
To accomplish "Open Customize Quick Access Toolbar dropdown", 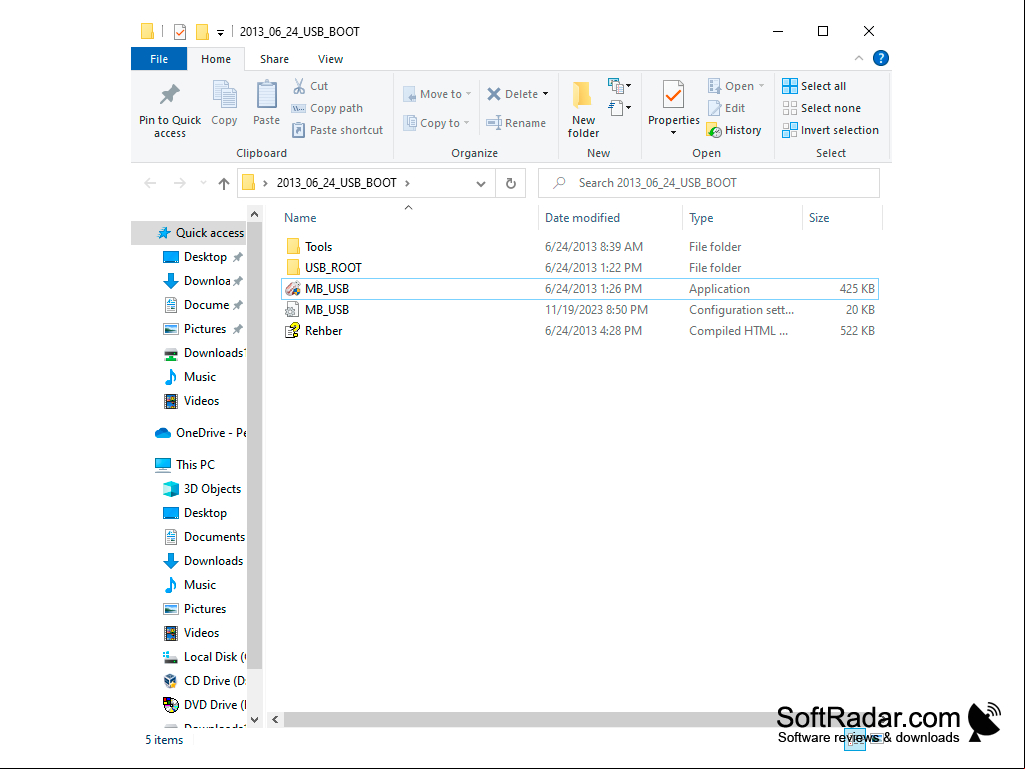I will tap(220, 32).
